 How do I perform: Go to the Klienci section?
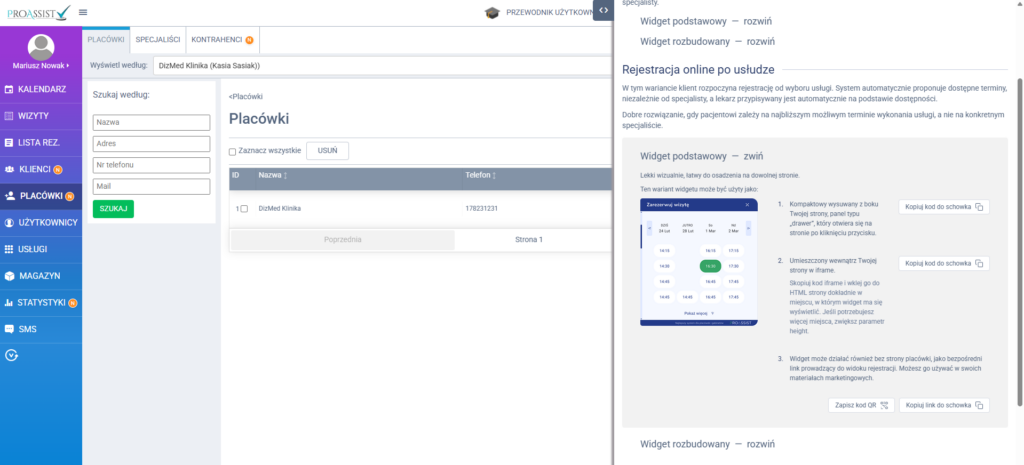pos(36,169)
